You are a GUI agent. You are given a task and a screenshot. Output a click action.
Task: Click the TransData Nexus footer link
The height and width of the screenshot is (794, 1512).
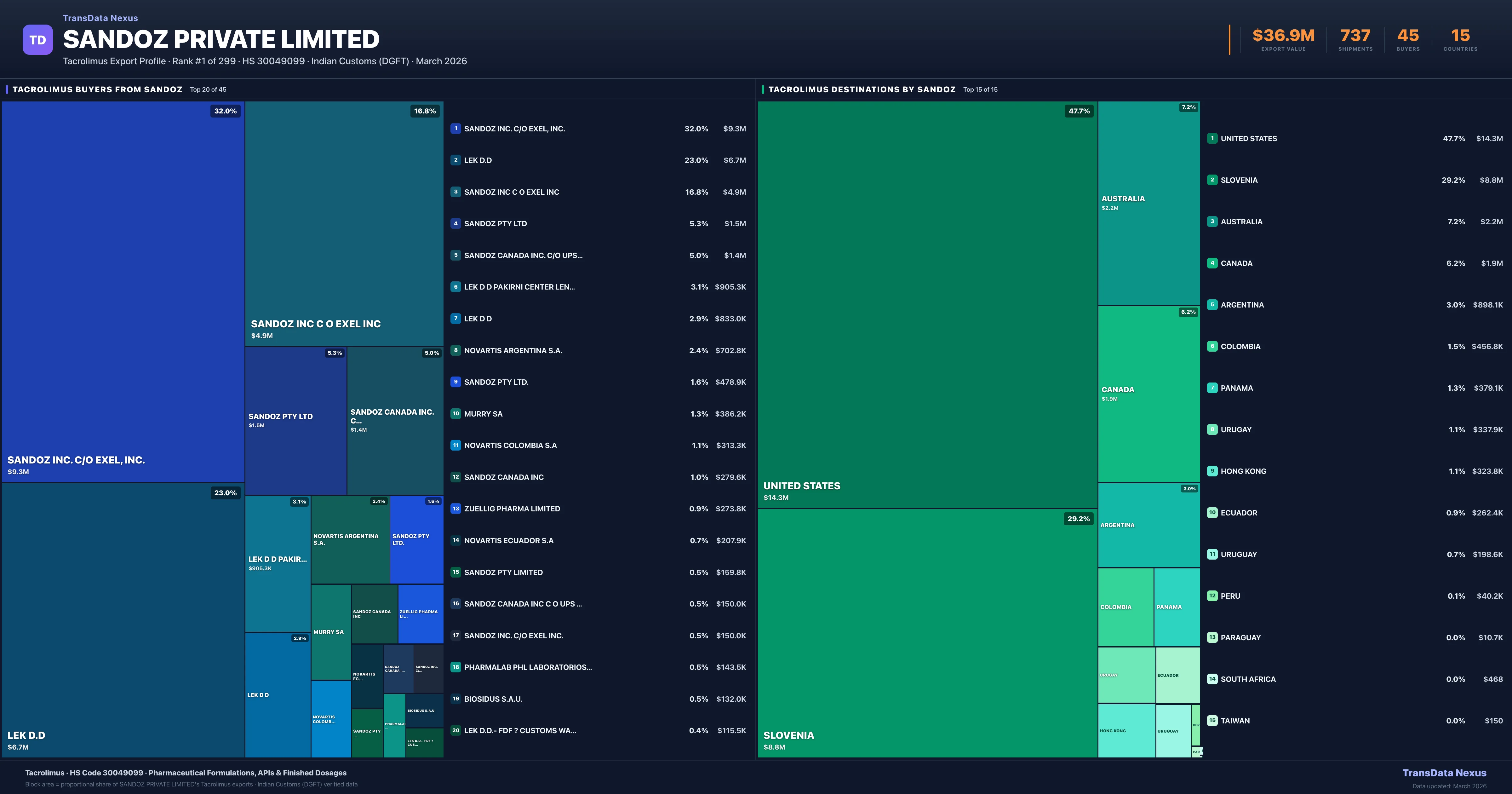point(1444,773)
